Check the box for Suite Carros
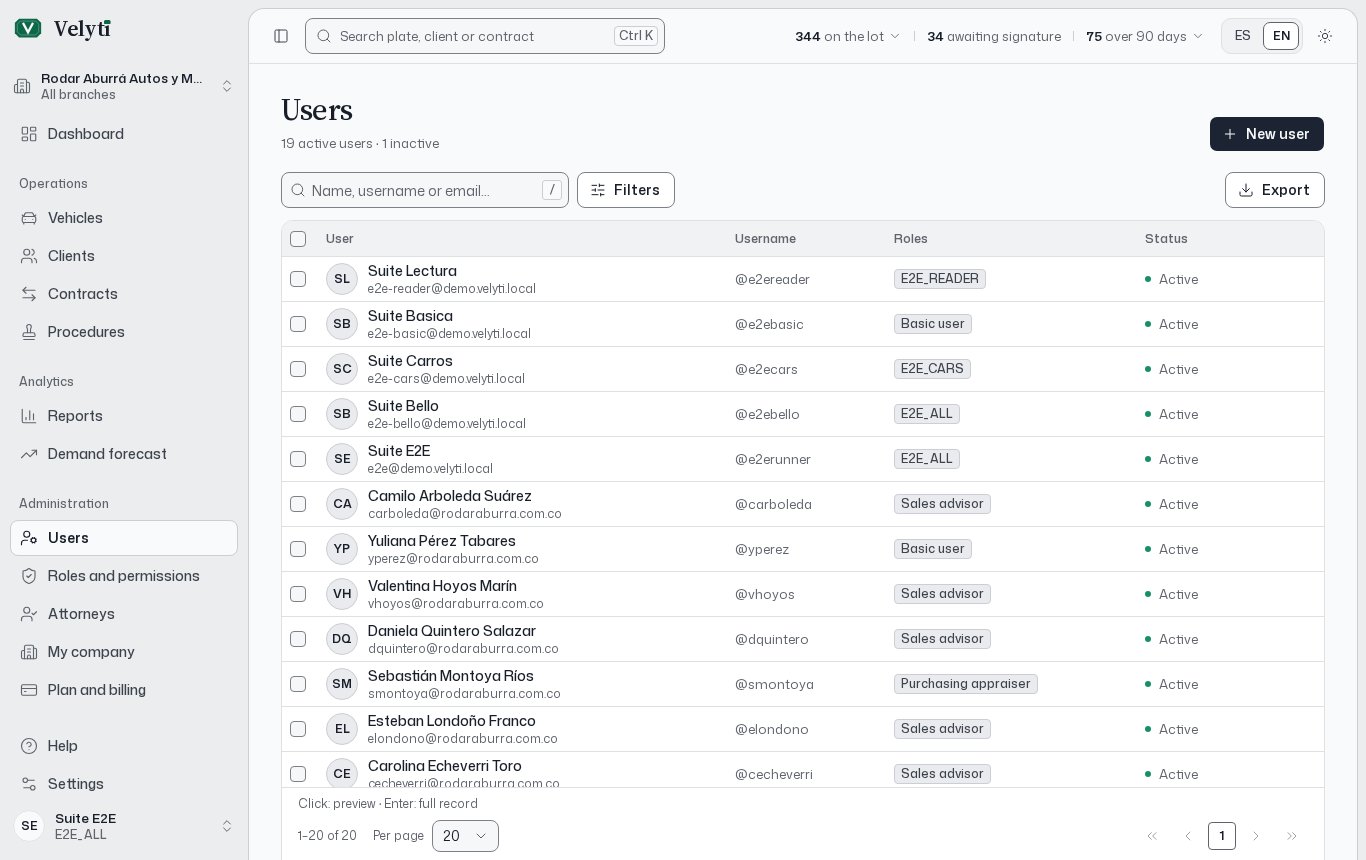Viewport: 1366px width, 860px height. [298, 369]
